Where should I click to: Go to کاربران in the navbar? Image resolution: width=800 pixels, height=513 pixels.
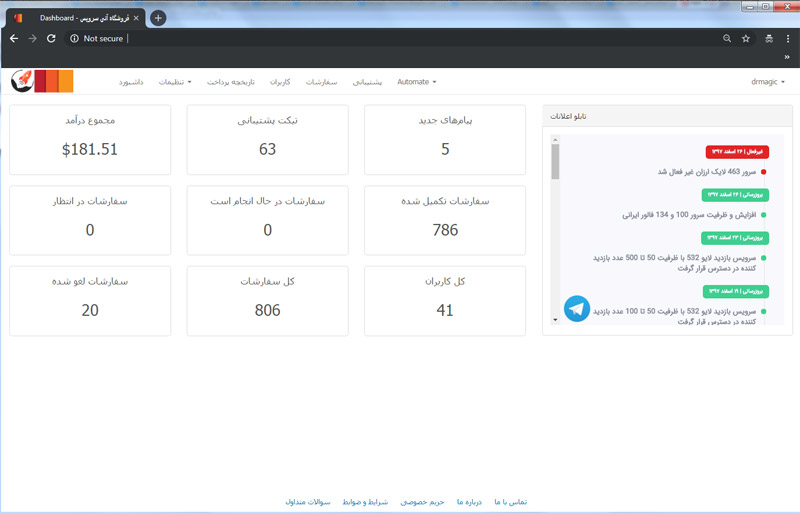tap(280, 82)
